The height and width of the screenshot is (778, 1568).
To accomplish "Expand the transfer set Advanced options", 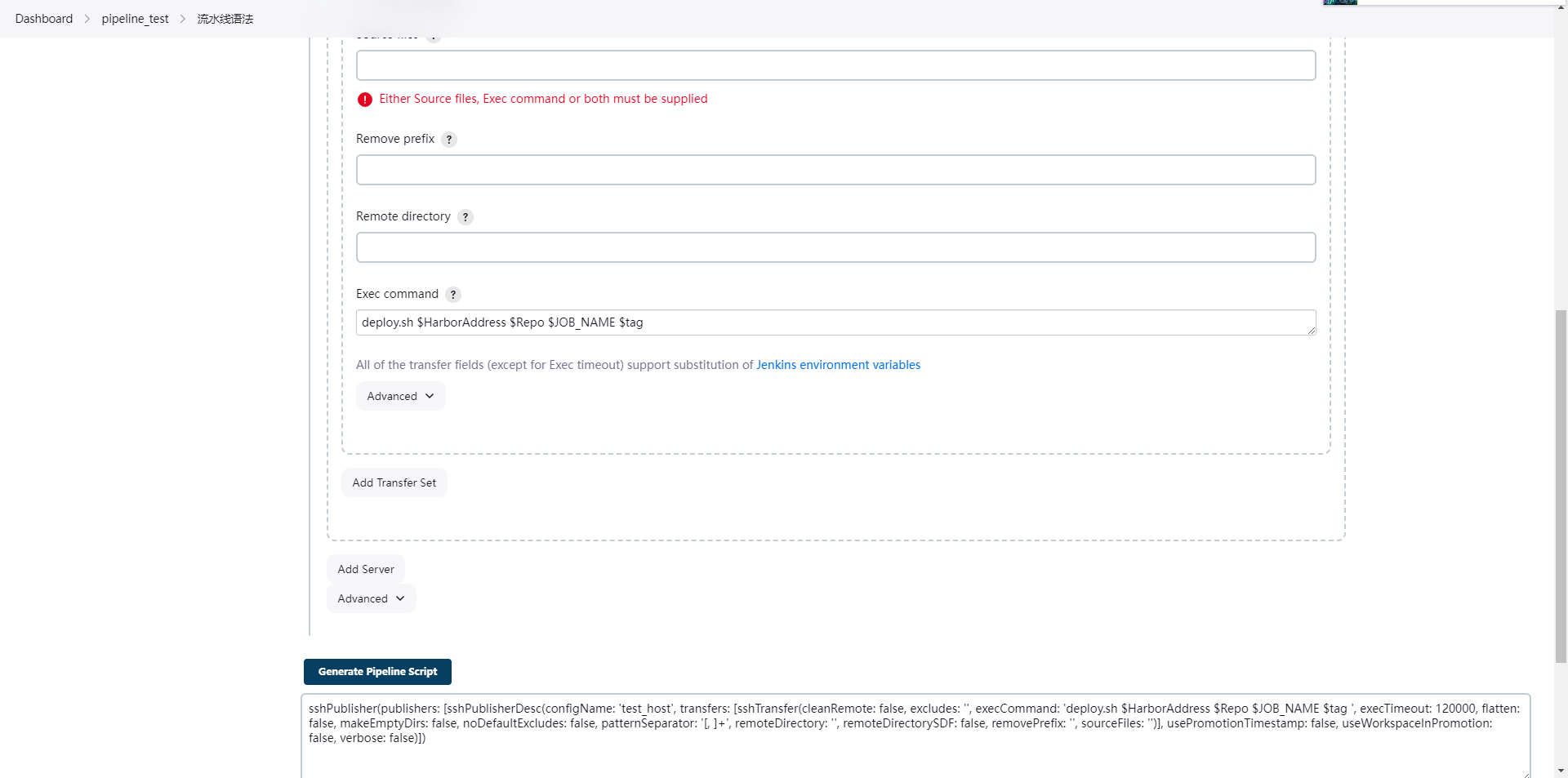I will click(x=400, y=396).
